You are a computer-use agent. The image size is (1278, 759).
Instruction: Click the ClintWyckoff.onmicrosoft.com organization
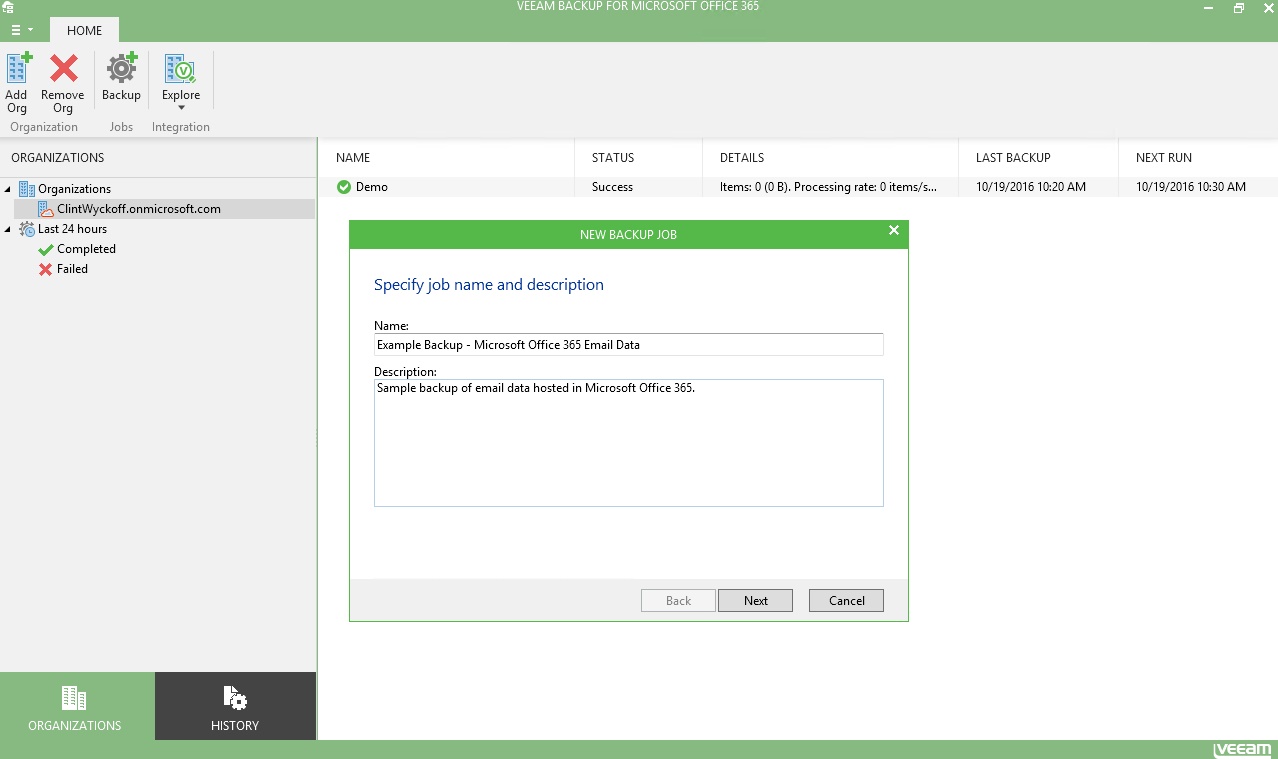click(138, 209)
